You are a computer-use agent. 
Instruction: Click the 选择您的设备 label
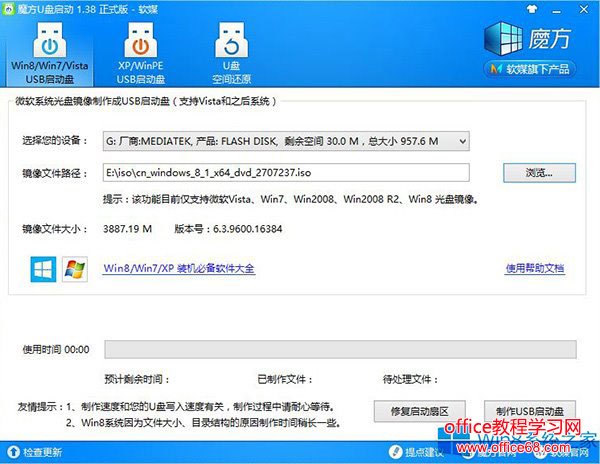click(x=55, y=141)
